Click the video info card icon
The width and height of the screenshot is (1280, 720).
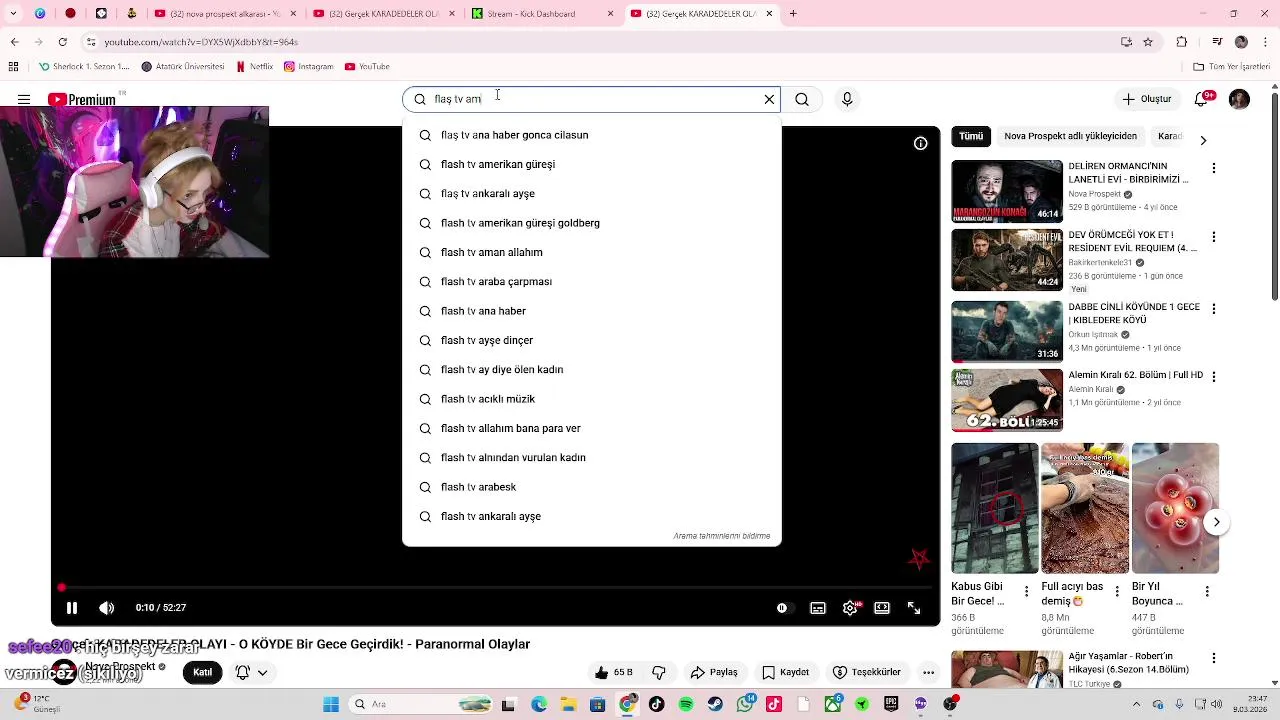[x=920, y=143]
